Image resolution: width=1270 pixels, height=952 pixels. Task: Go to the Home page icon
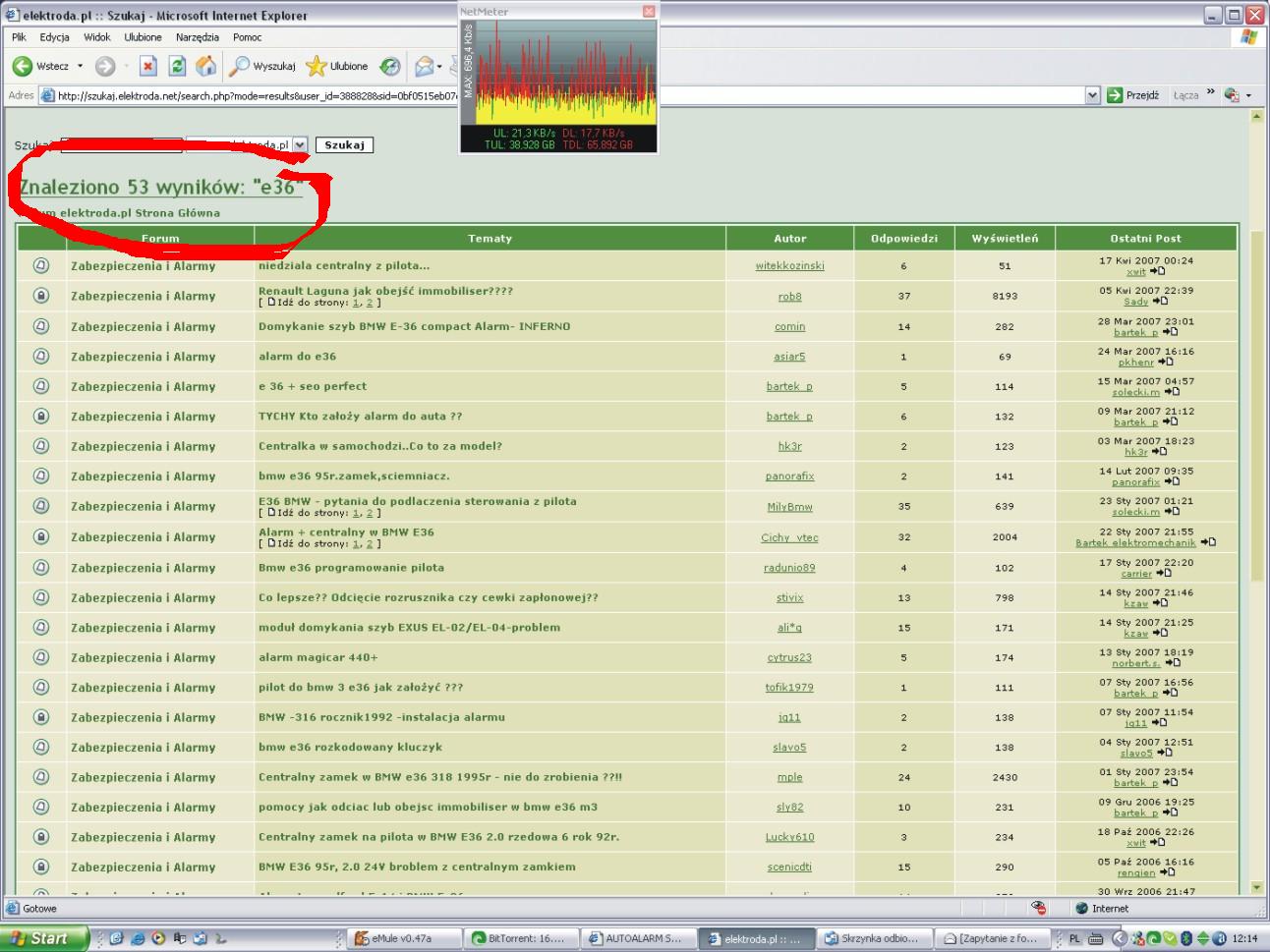pos(206,66)
